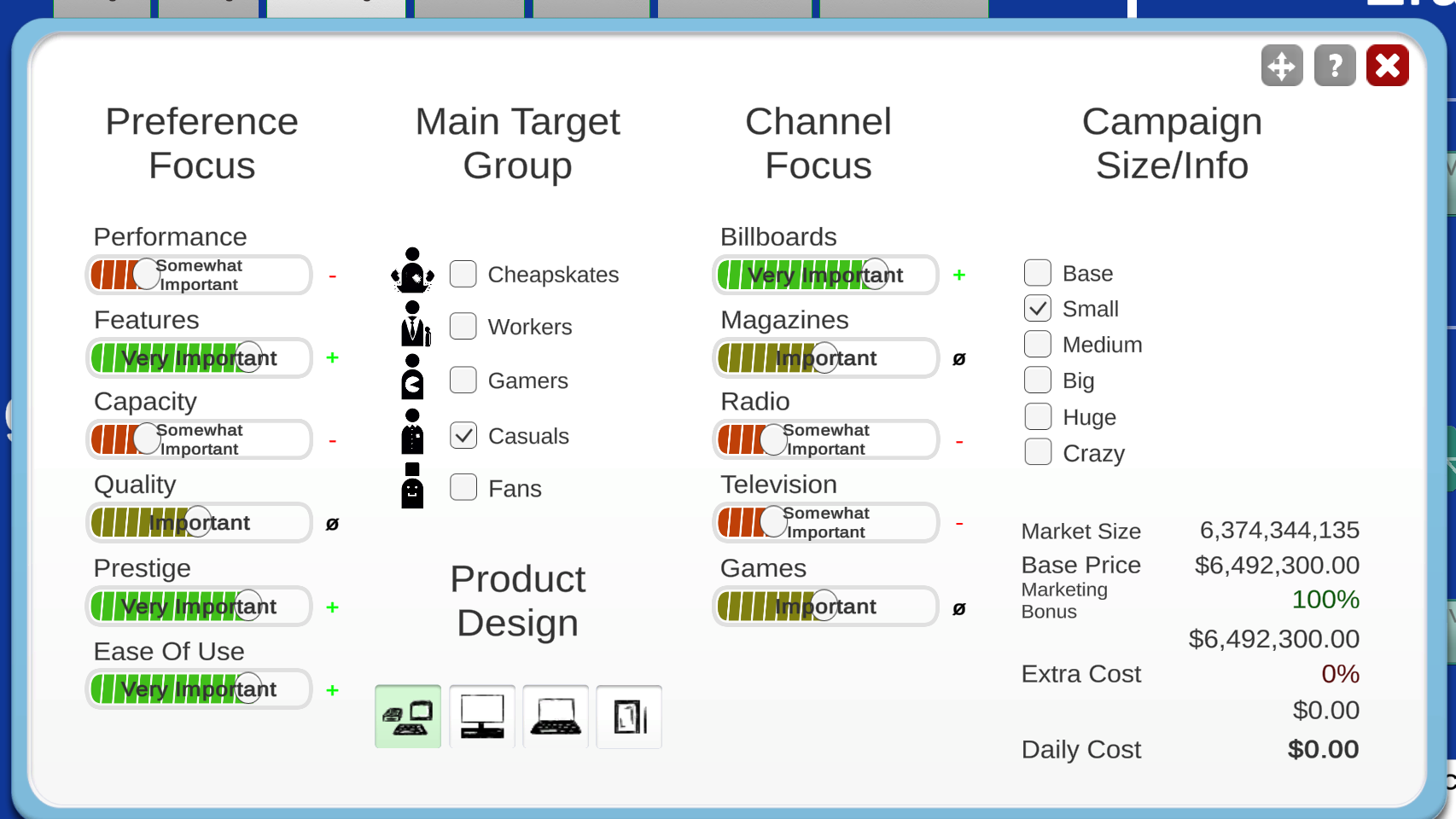This screenshot has width=1456, height=819.
Task: Choose the Big campaign size
Action: [x=1038, y=380]
